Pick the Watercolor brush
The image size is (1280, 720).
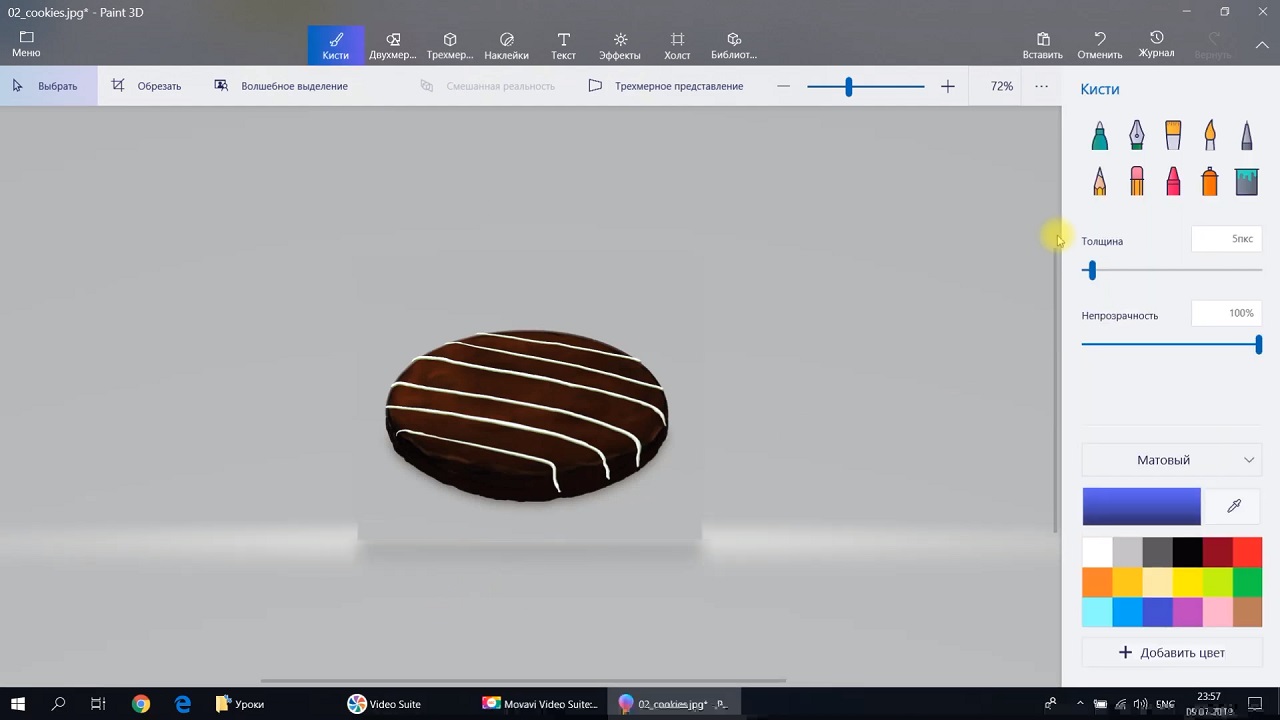1210,135
